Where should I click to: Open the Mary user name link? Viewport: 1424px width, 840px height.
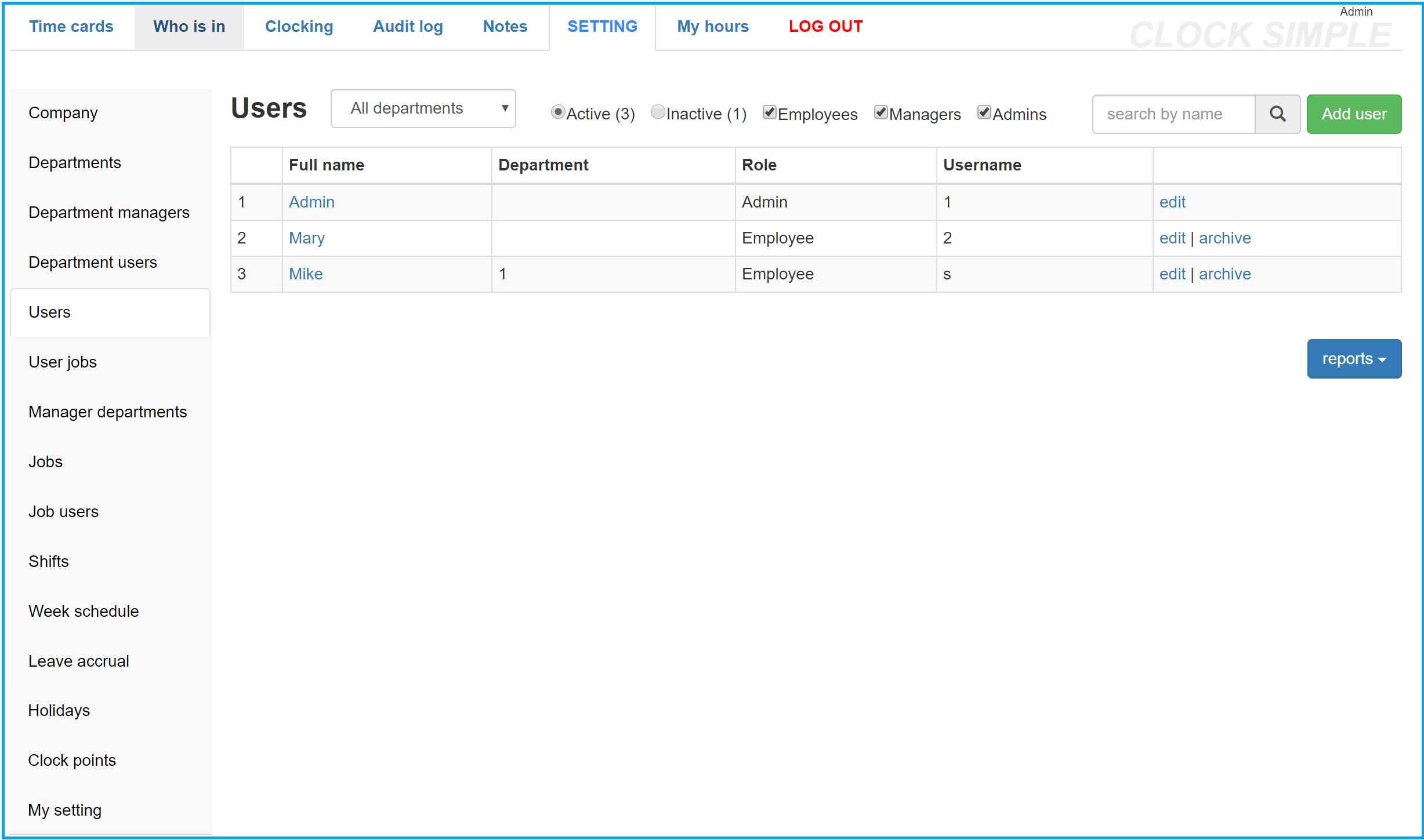(x=307, y=238)
